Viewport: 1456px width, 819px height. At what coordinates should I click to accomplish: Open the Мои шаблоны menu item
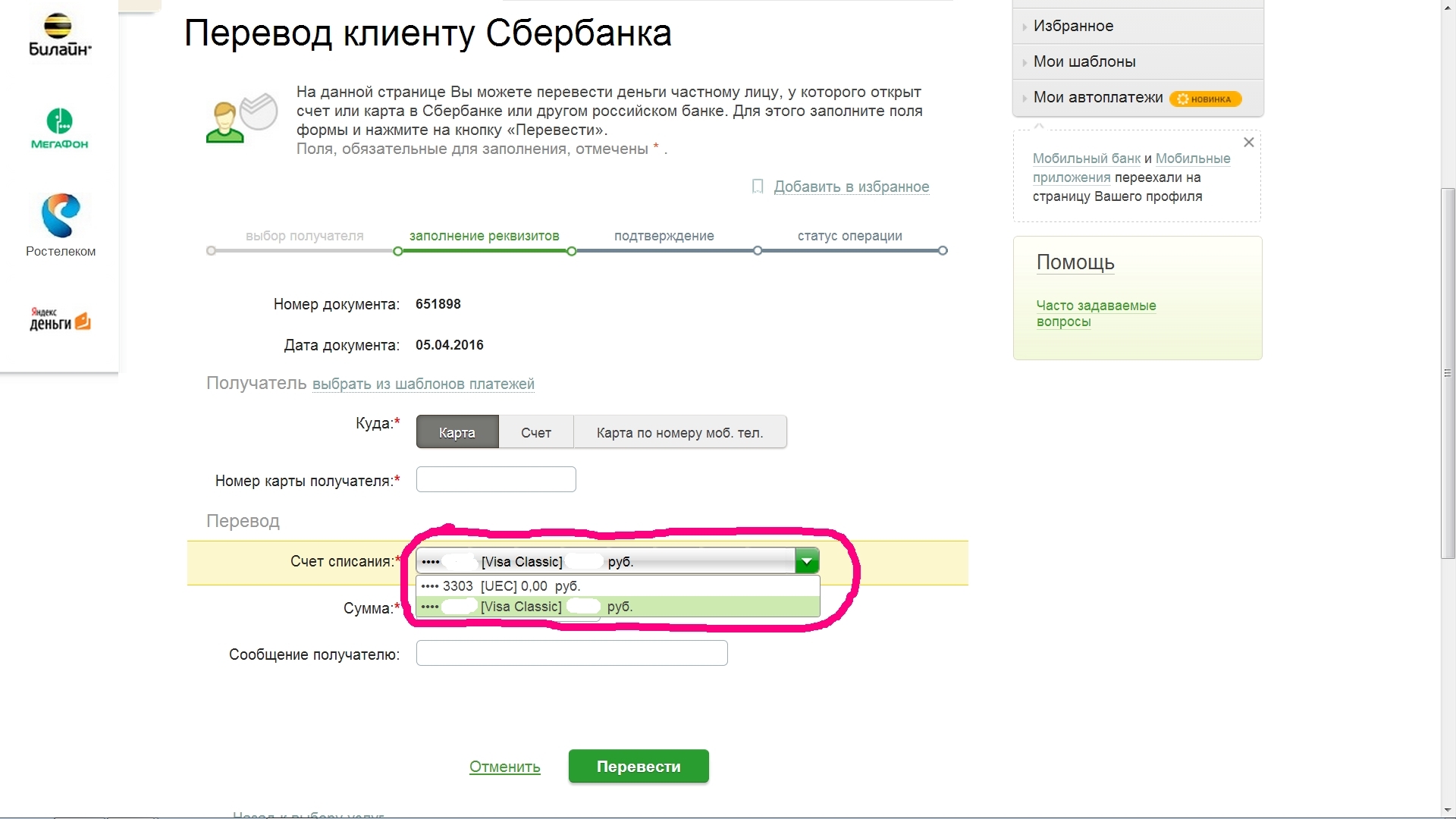click(x=1084, y=61)
